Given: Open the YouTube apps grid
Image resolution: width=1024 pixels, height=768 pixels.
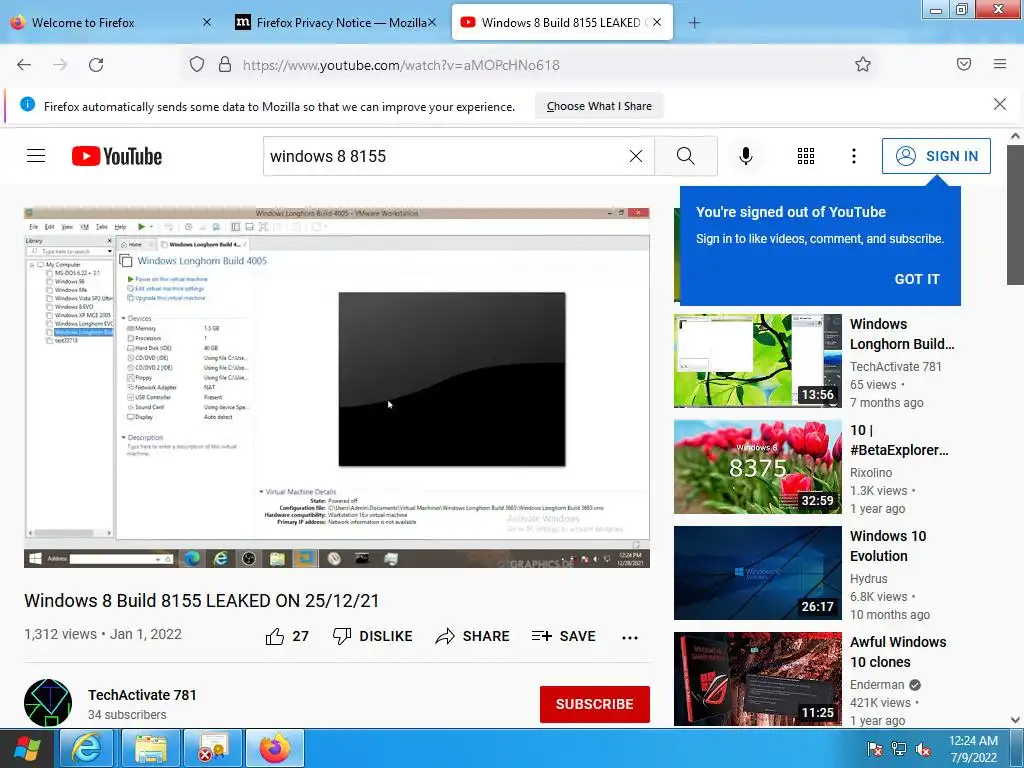Looking at the screenshot, I should tap(806, 156).
